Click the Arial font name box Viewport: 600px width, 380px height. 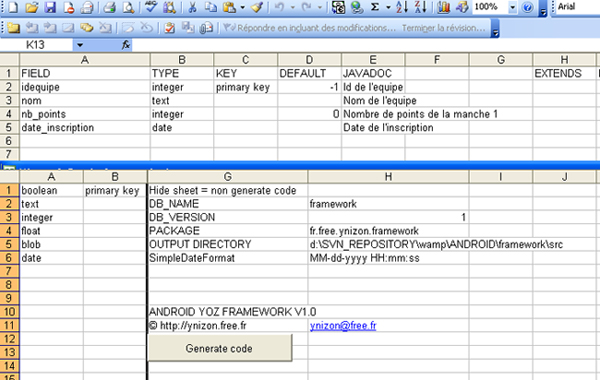pyautogui.click(x=578, y=7)
